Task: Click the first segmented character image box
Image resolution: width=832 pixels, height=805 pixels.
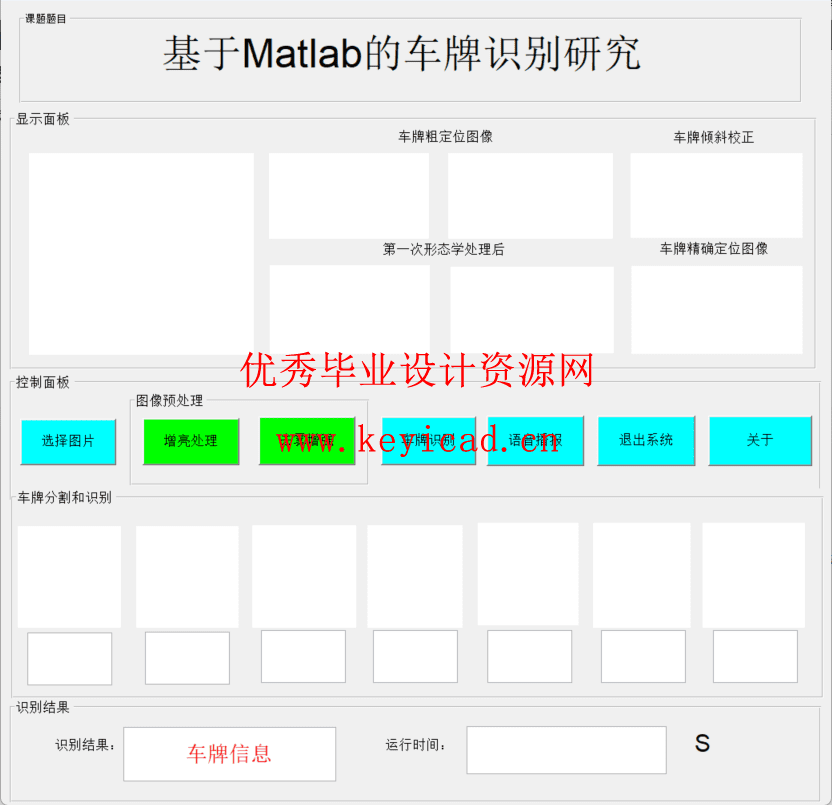Action: [x=70, y=577]
